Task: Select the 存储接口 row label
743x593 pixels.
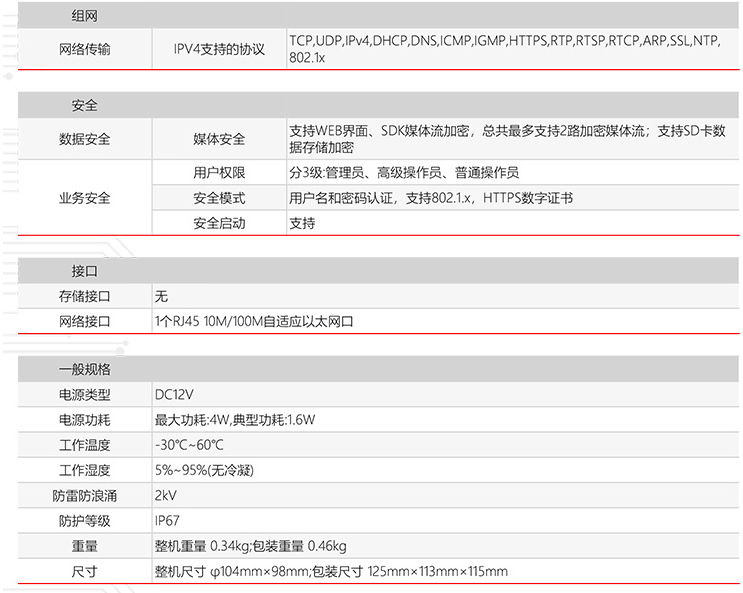Action: [85, 297]
